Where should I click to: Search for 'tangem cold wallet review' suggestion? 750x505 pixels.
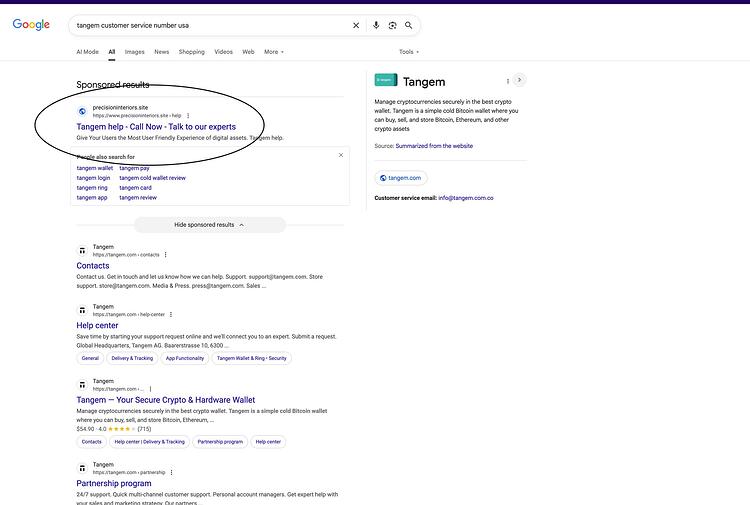pos(153,178)
